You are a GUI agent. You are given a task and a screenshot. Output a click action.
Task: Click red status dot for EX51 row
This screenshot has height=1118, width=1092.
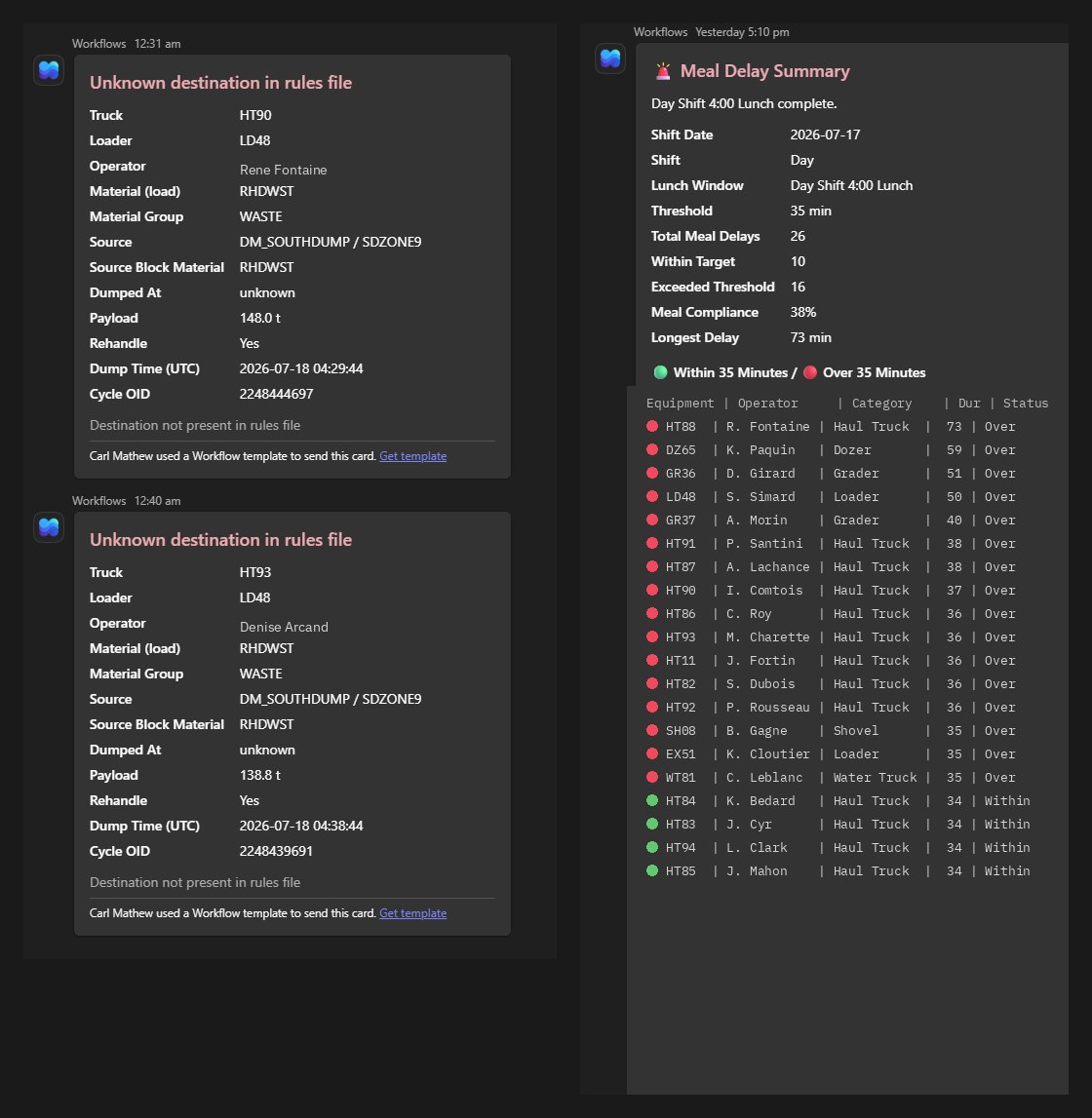[652, 753]
